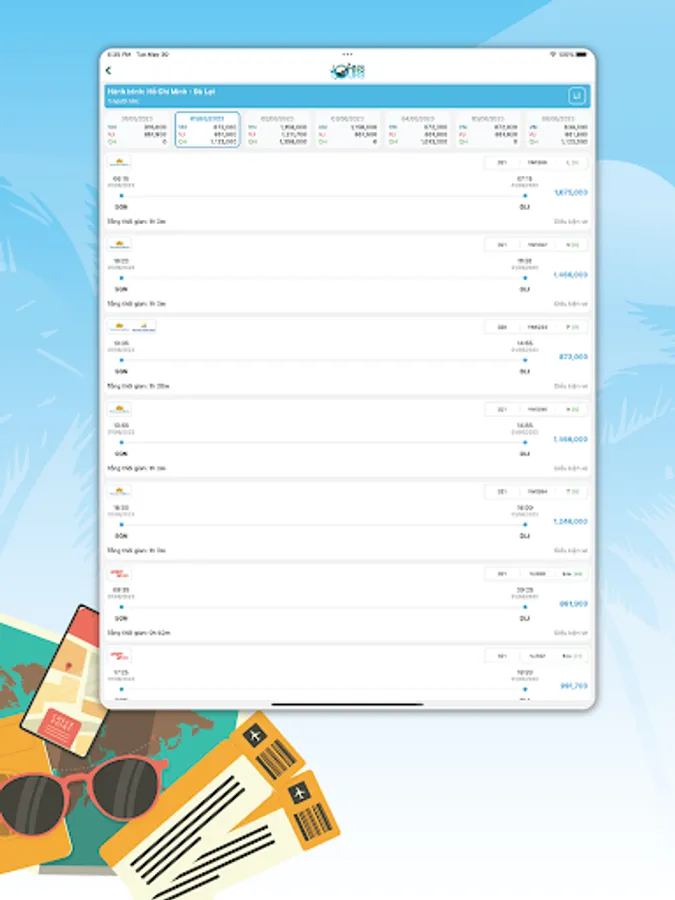Tap DLI arrival code on 873,000 flight
The width and height of the screenshot is (675, 900).
tap(525, 371)
